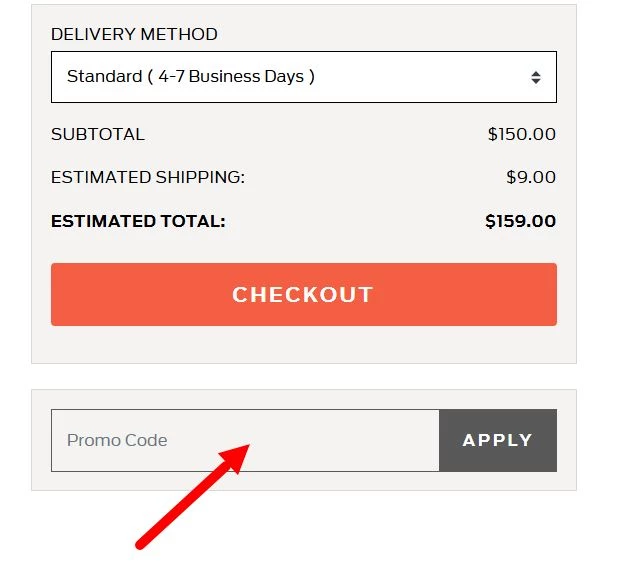Click the DELIVERY METHOD label
Viewport: 621px width, 564px height.
[134, 34]
